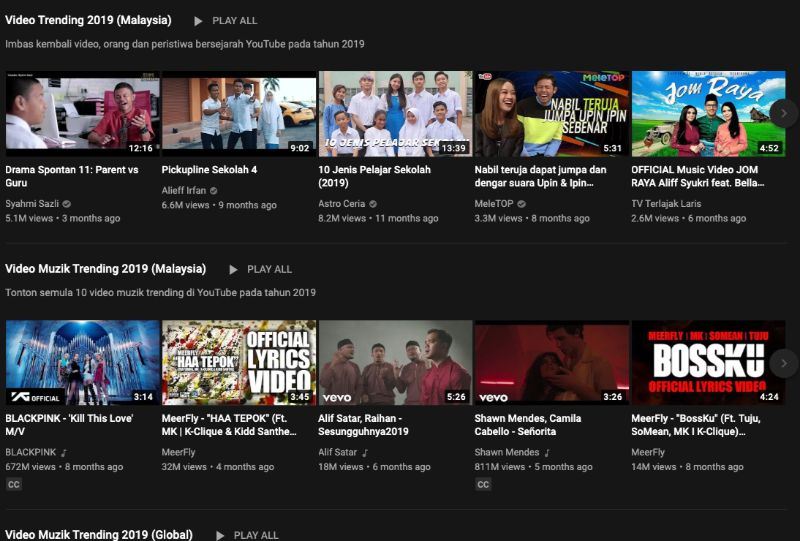
Task: Play all Video Muzik Trending 2019 (Global)
Action: point(247,535)
